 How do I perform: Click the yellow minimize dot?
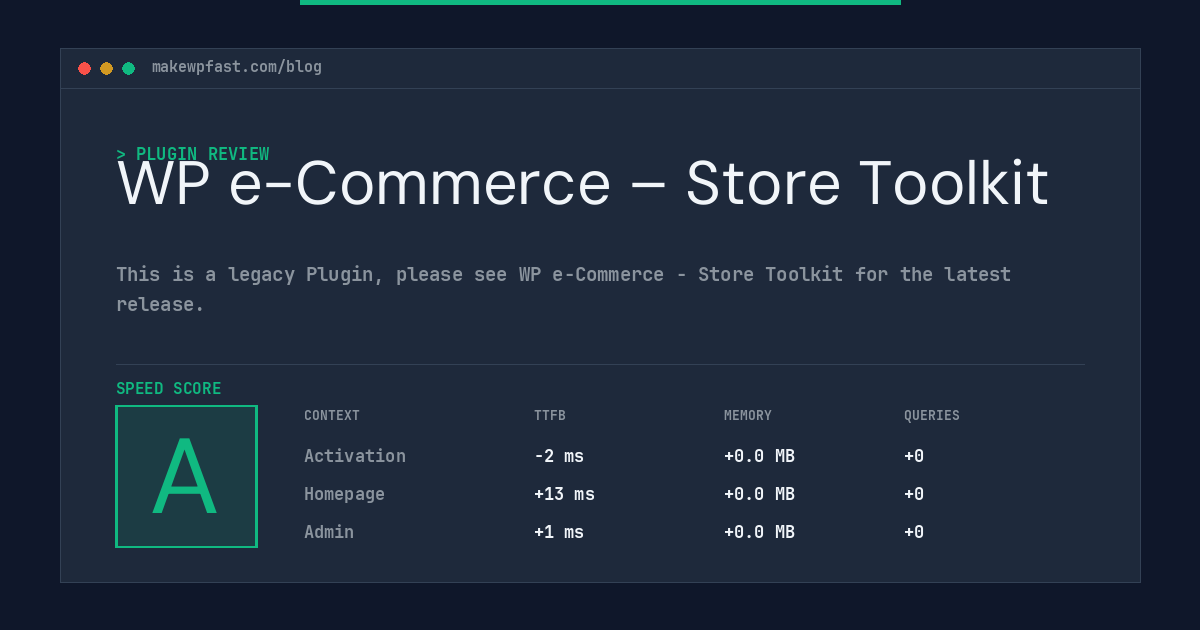pyautogui.click(x=106, y=68)
